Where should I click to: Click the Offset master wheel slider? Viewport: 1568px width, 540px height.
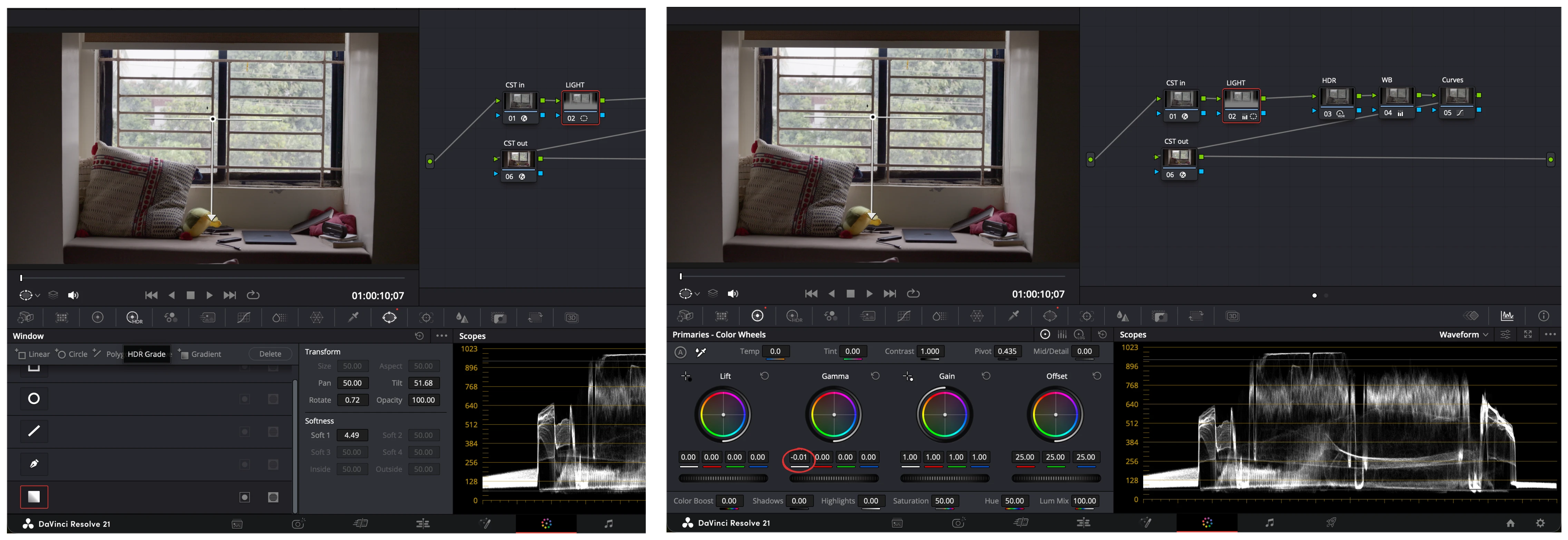(1056, 479)
